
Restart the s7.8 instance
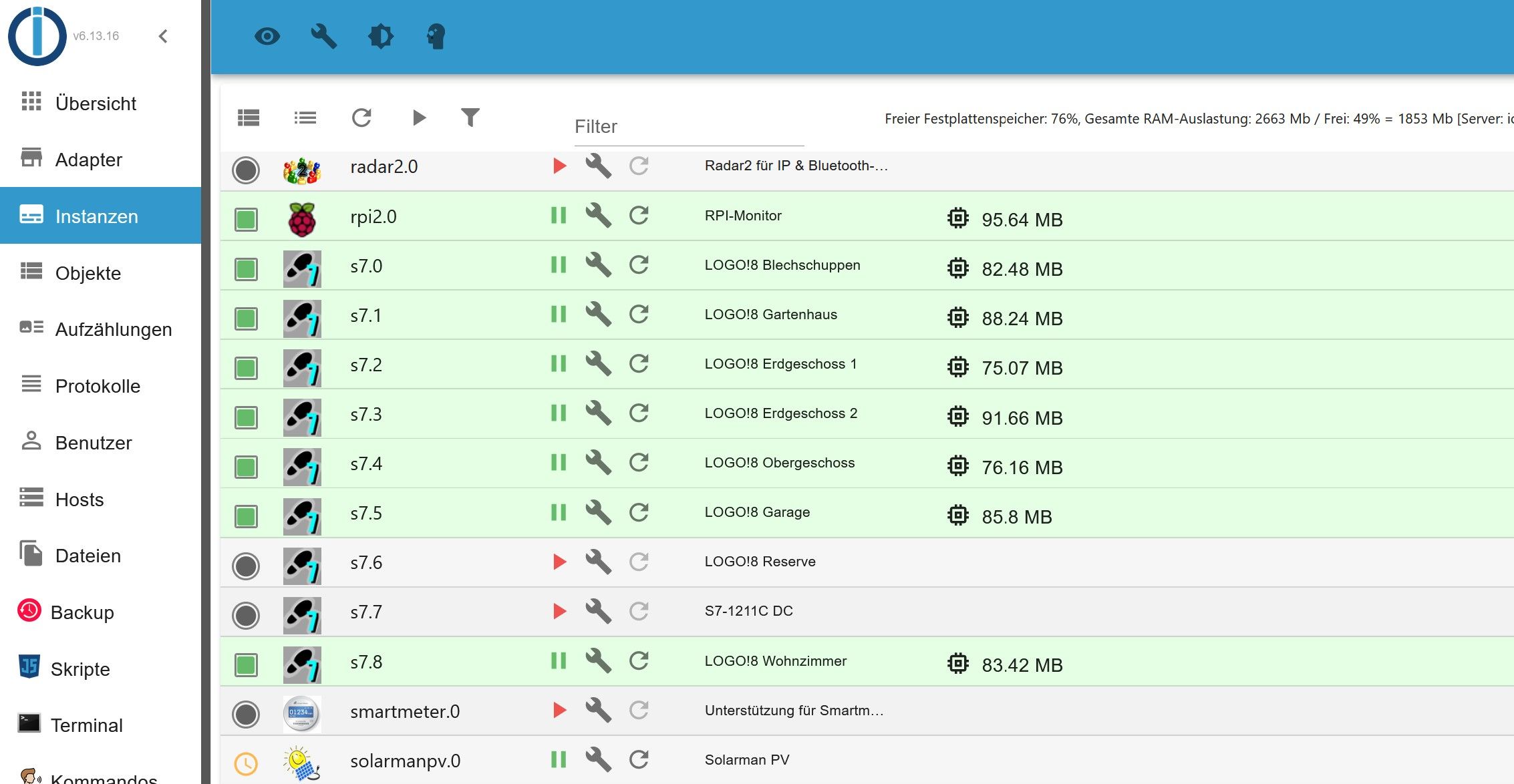pyautogui.click(x=639, y=661)
